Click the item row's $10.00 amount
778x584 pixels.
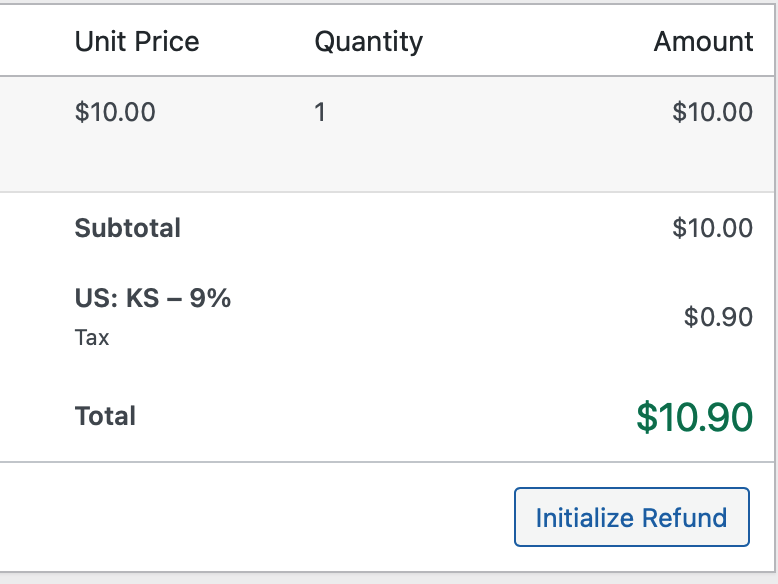point(712,111)
